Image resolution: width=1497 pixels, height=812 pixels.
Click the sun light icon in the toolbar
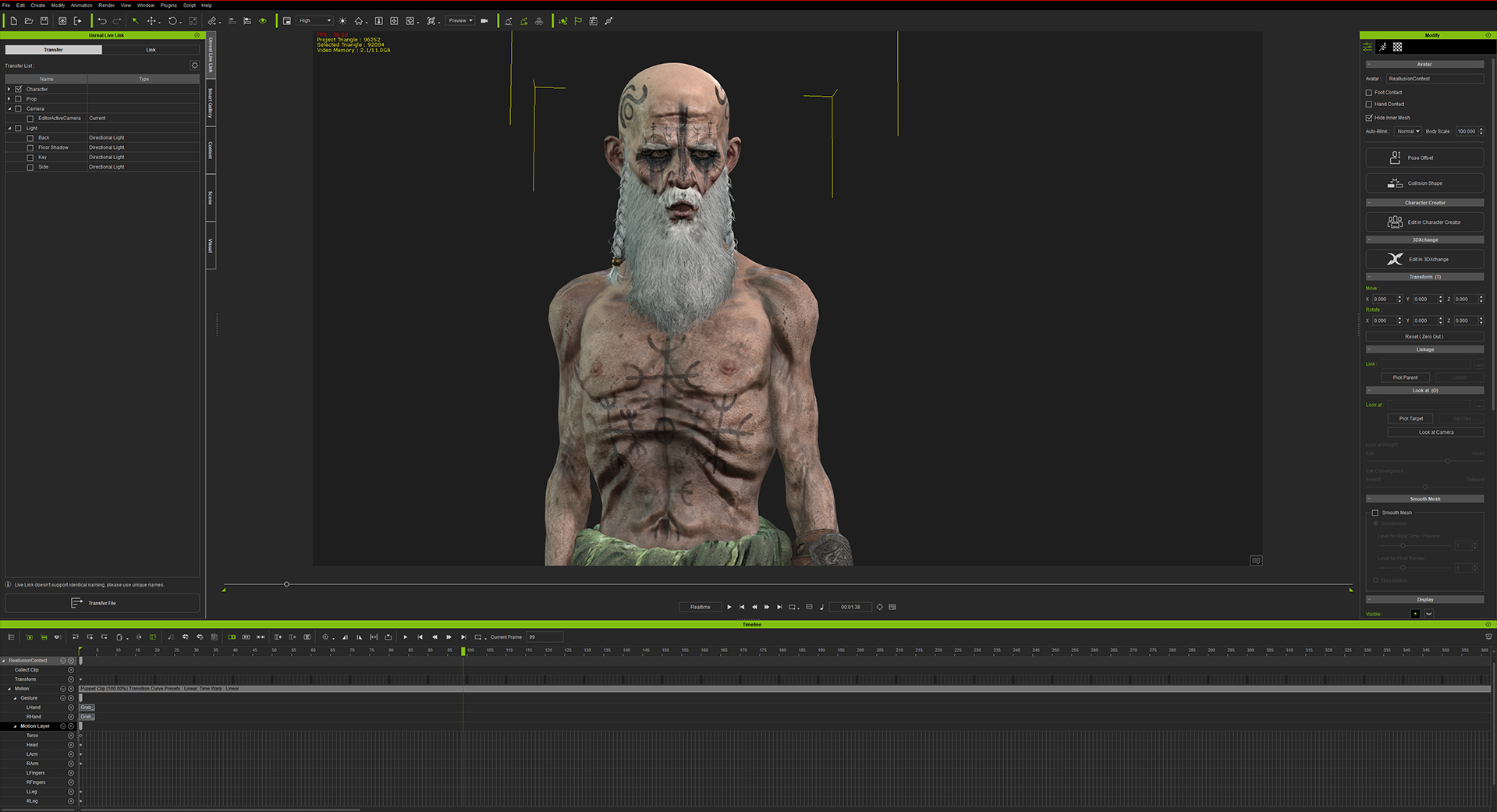coord(342,21)
